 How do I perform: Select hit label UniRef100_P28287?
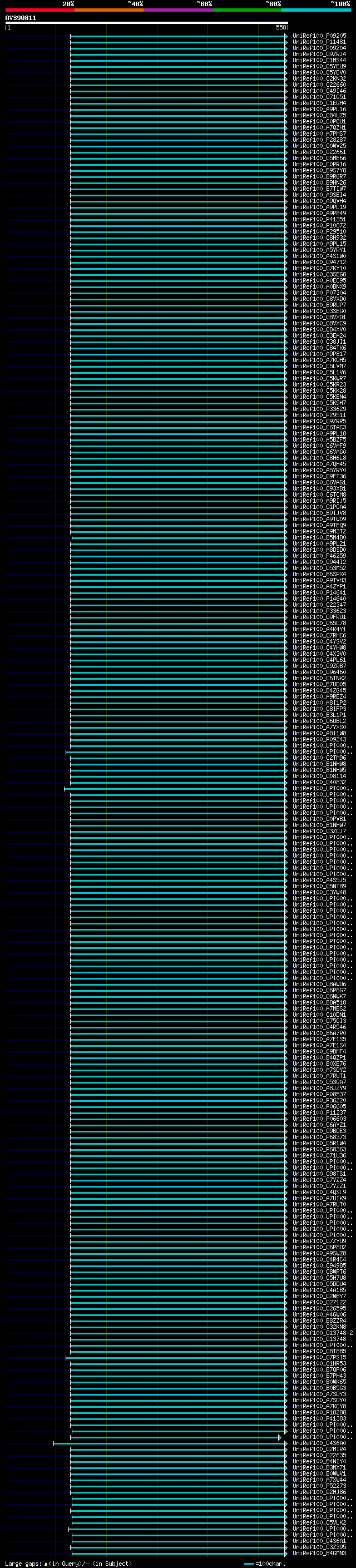(x=319, y=140)
